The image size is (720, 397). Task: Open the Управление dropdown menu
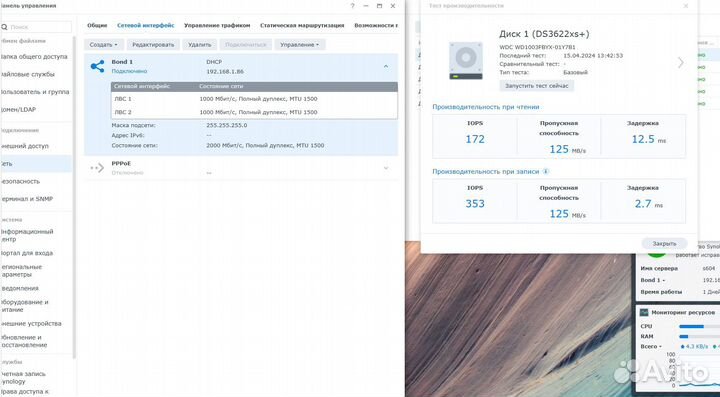coord(300,45)
